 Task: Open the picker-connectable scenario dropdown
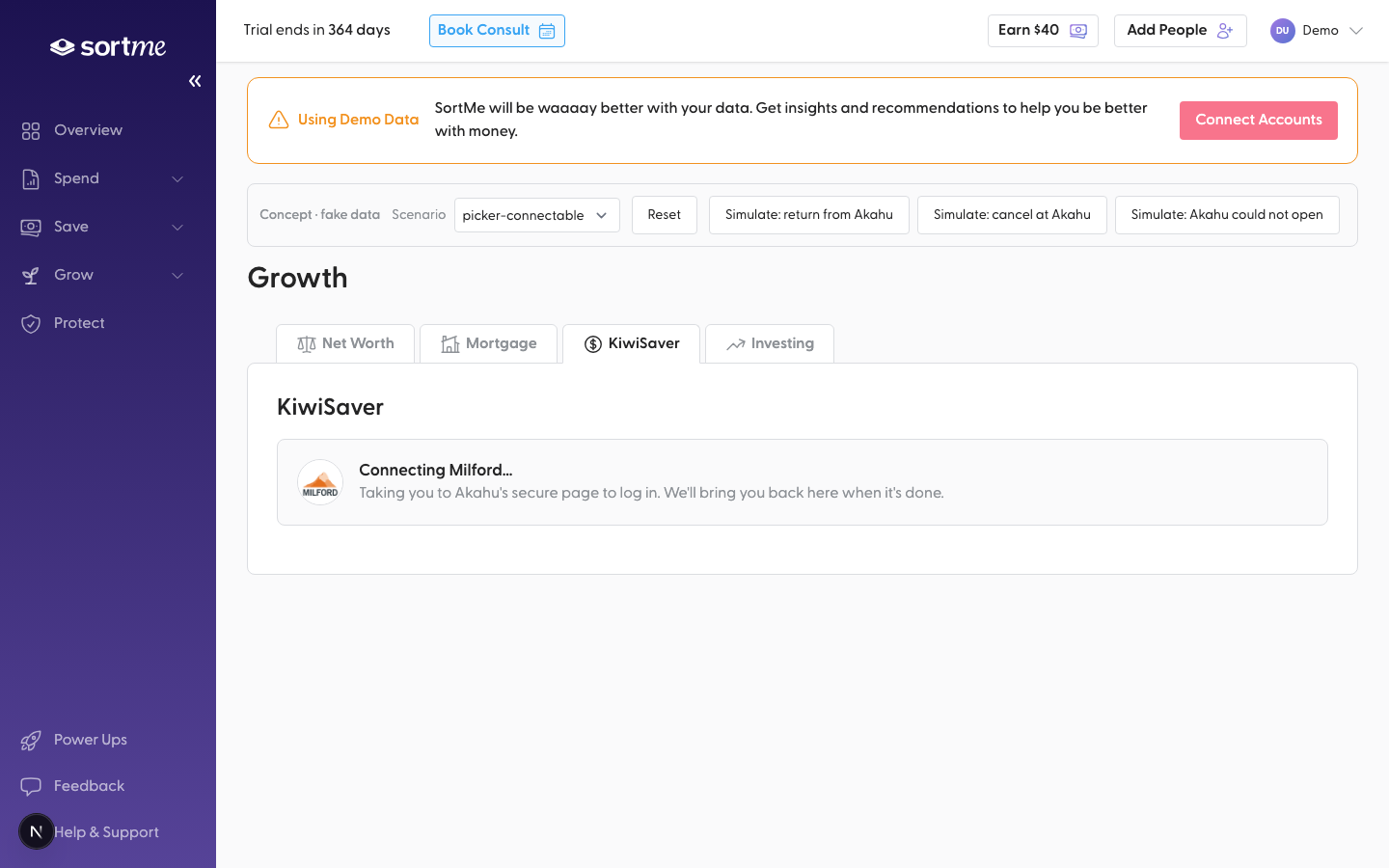[x=536, y=215]
